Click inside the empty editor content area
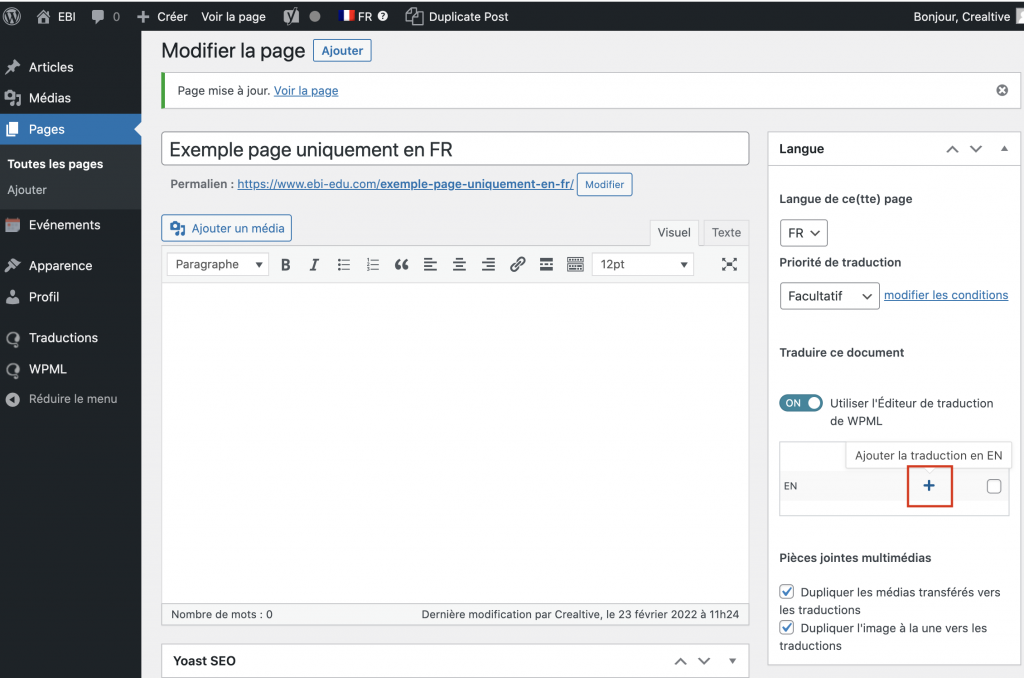 tap(455, 442)
